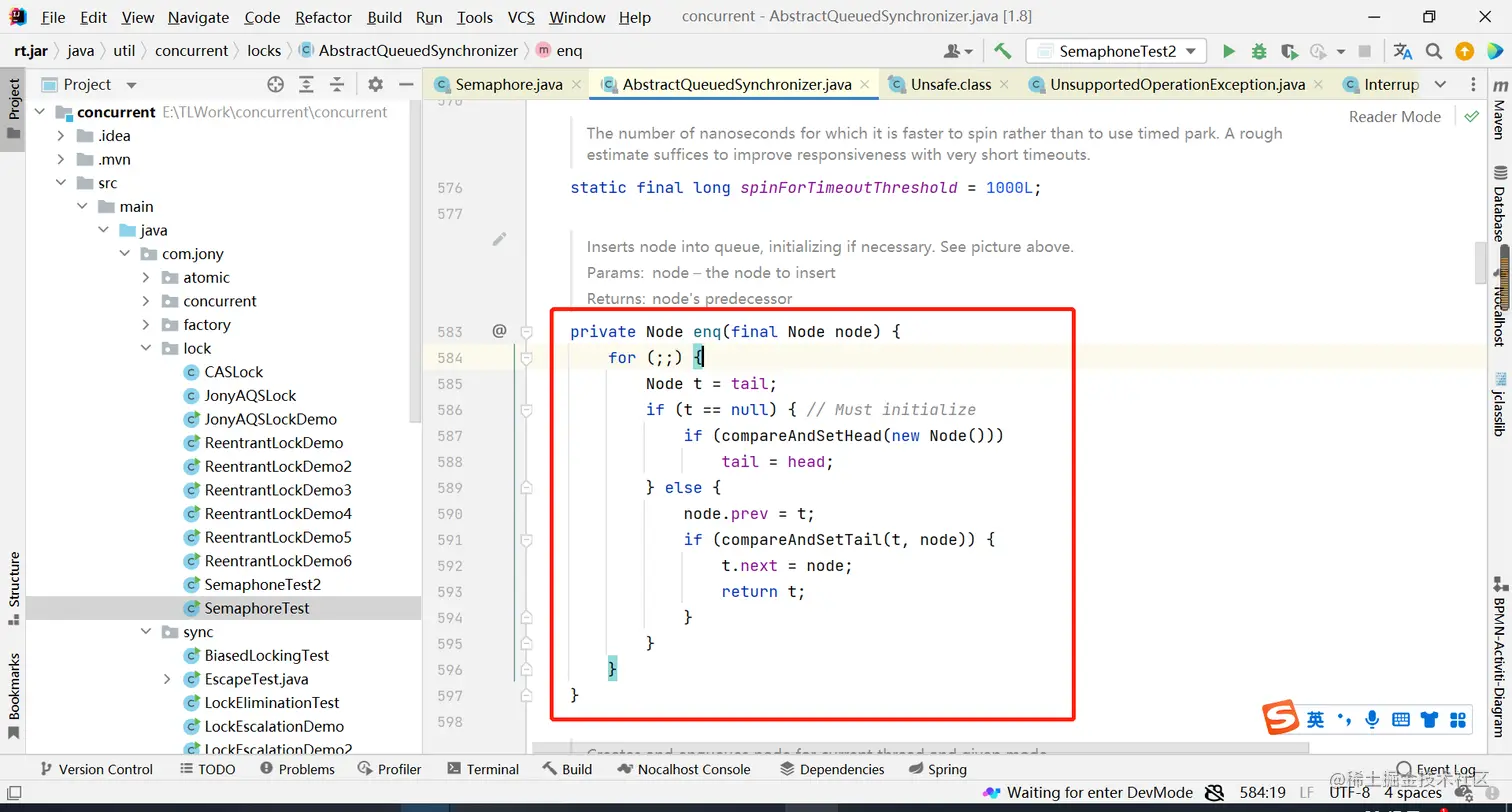
Task: Open Search Everywhere magnifier icon
Action: (1434, 51)
